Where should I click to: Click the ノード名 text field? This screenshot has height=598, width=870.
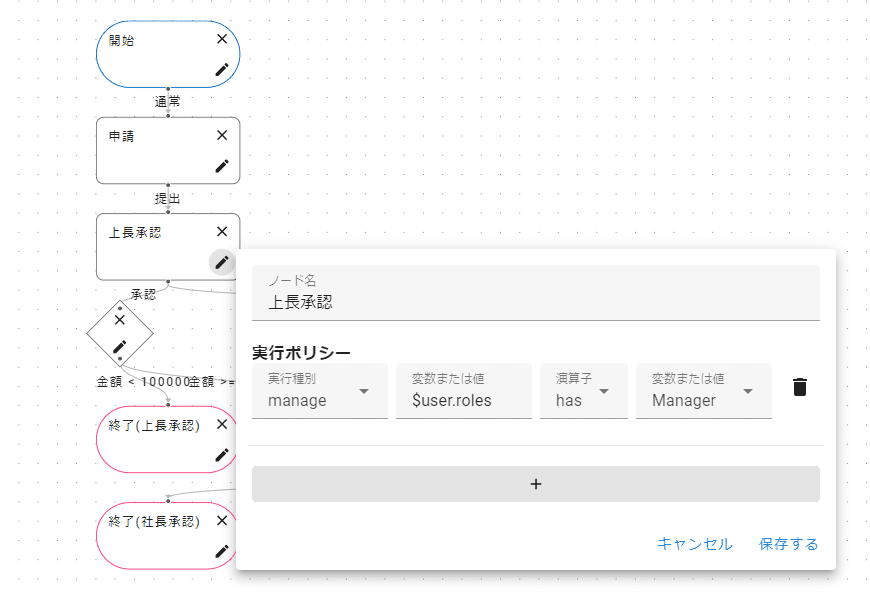[535, 301]
